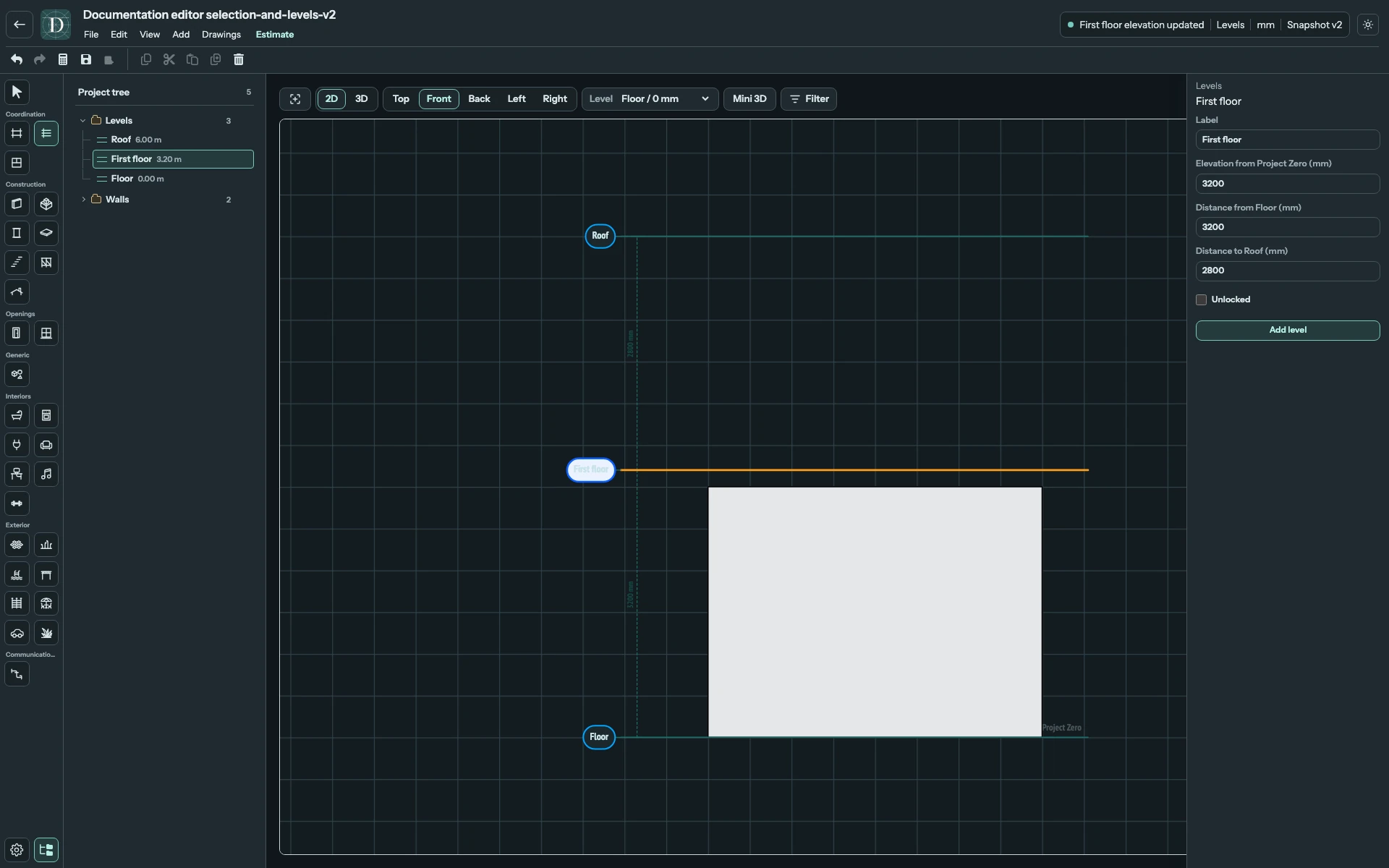Select the music note interior tool
1389x868 pixels.
(46, 475)
